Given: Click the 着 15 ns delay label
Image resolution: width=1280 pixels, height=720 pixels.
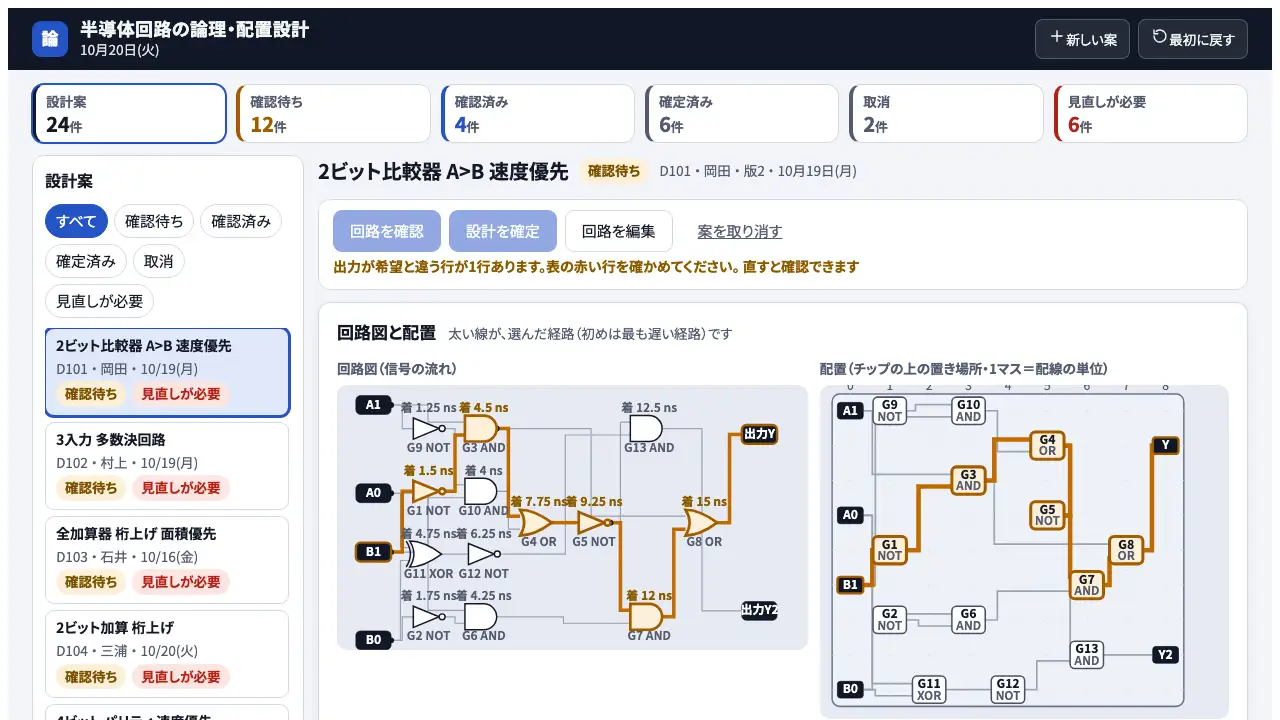Looking at the screenshot, I should click(x=704, y=502).
